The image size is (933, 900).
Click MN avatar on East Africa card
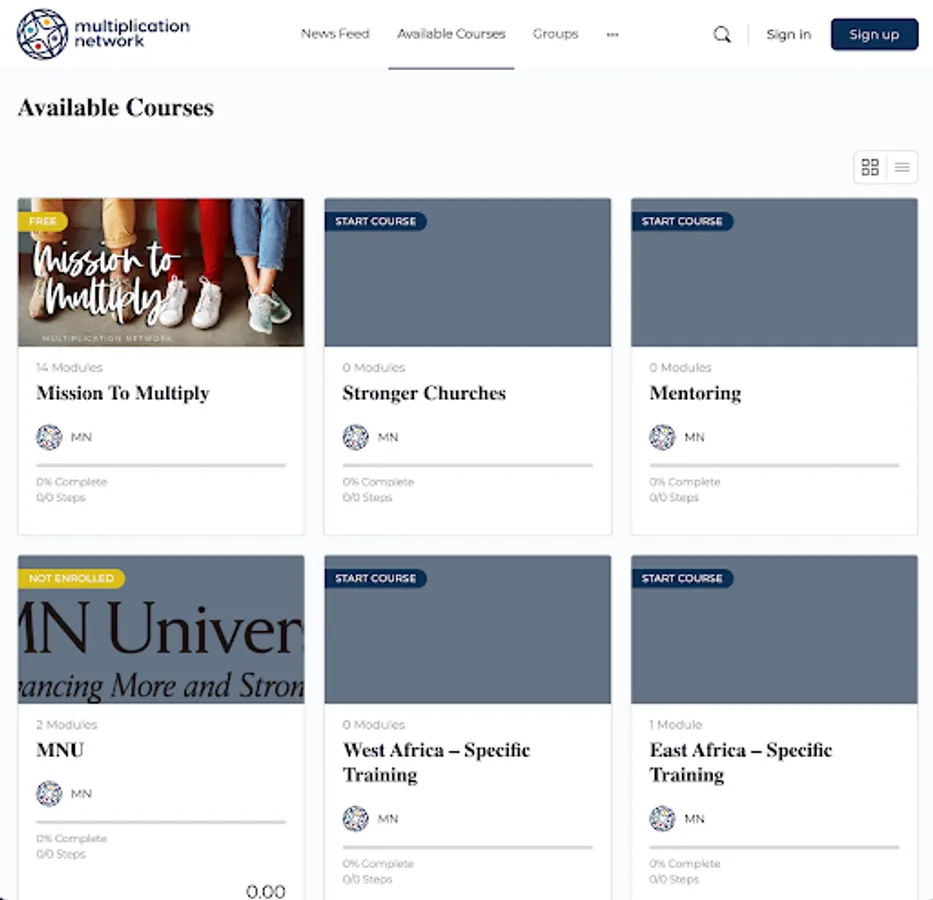(x=662, y=819)
